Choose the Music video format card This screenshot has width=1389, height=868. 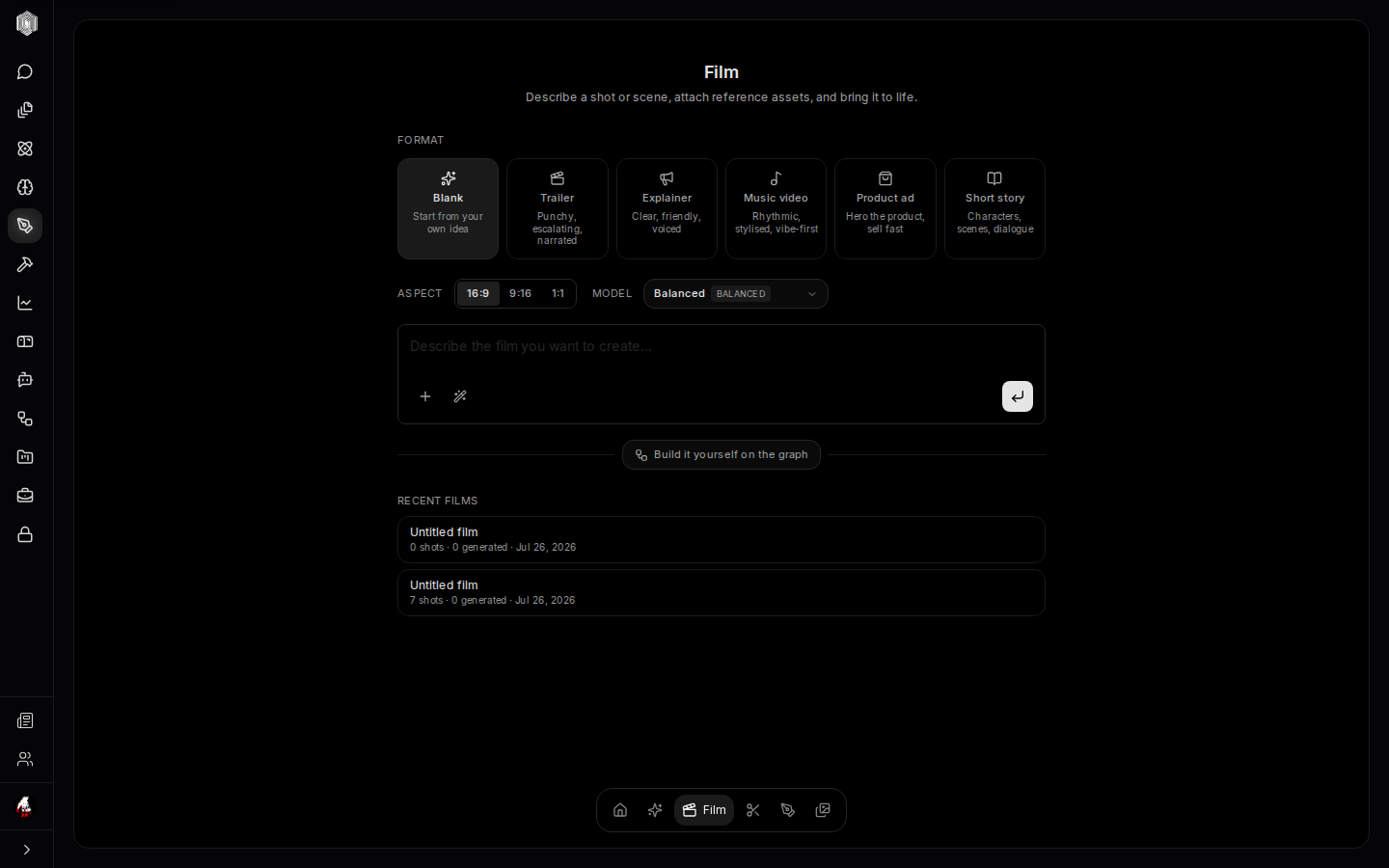776,209
